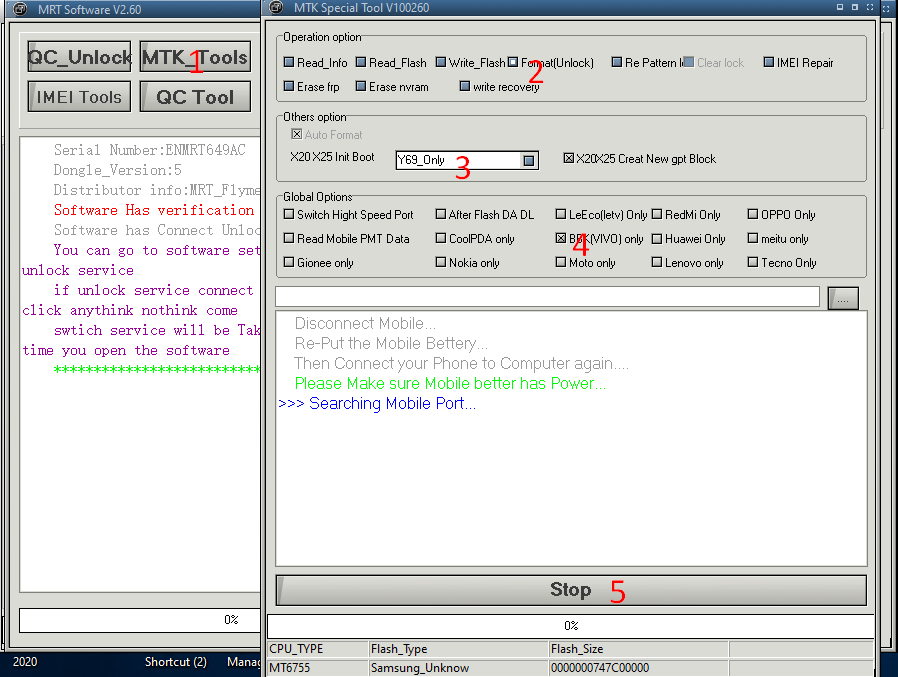Screen dimensions: 898x677
Task: Click the QC_Unlock button in MRT Software
Action: pos(79,57)
